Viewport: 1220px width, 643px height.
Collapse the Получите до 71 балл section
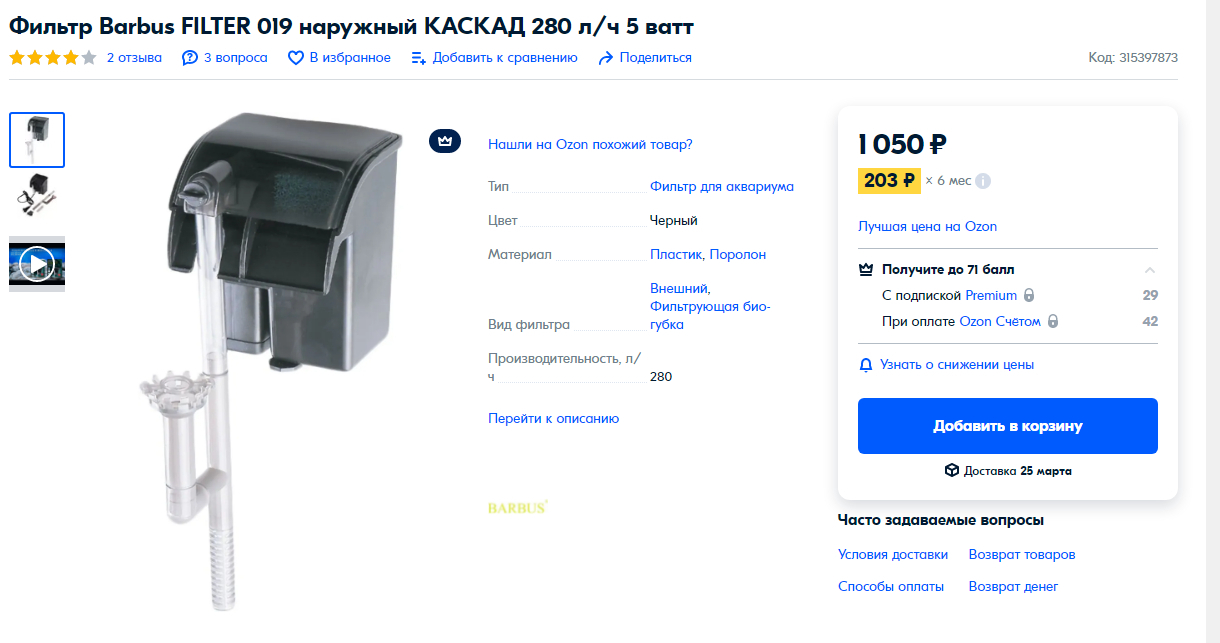[1150, 270]
